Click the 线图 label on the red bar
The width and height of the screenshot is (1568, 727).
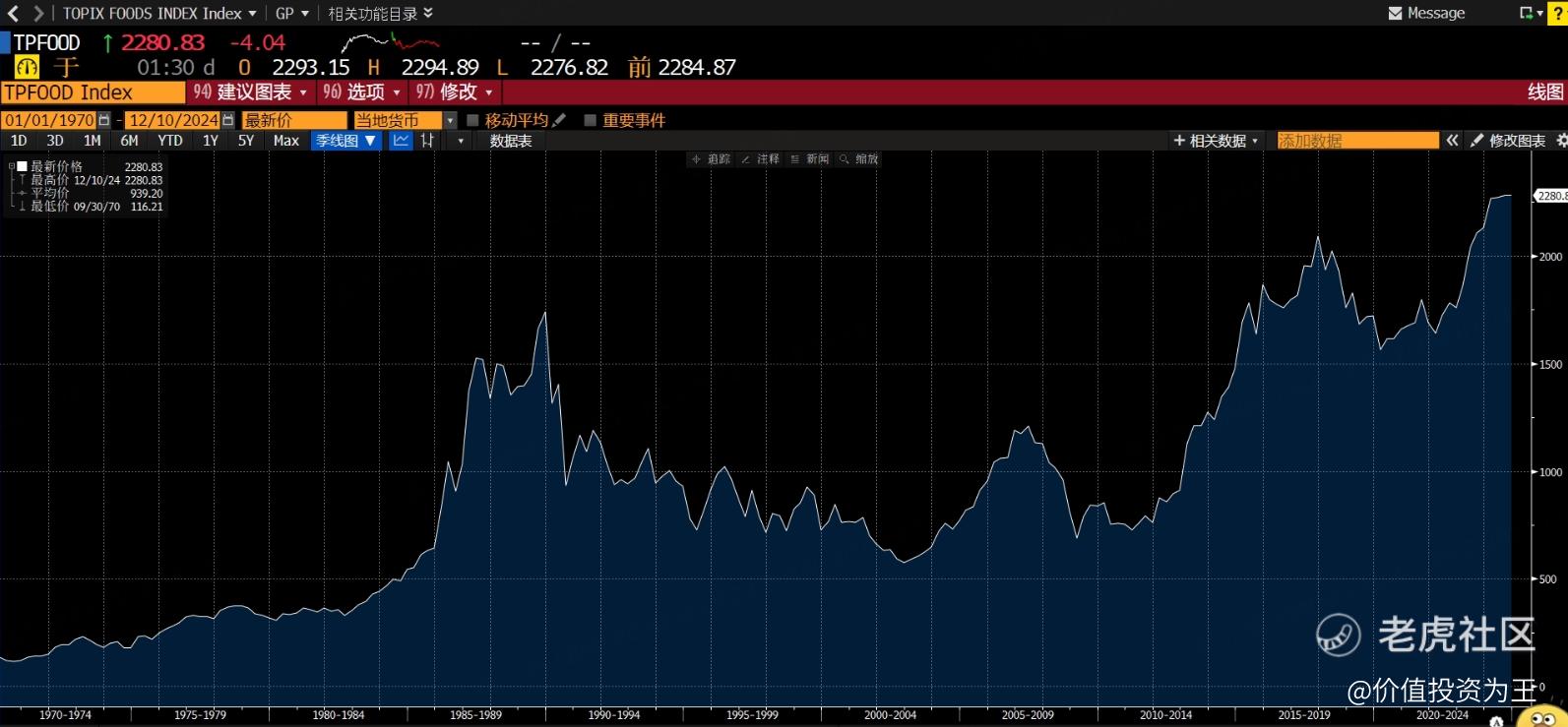pos(1545,92)
